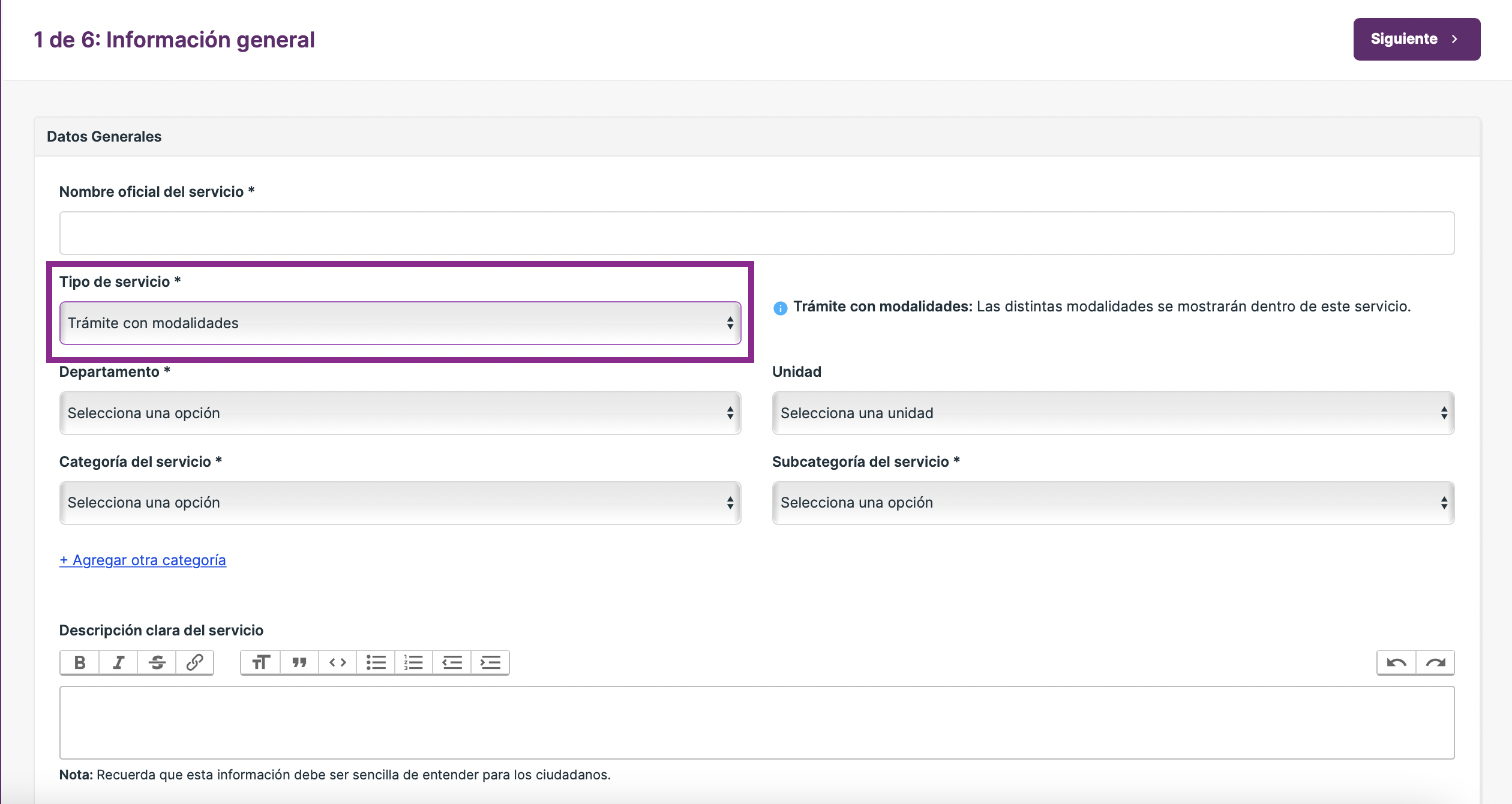Apply strikethrough formatting to description text
1512x804 pixels.
point(157,662)
